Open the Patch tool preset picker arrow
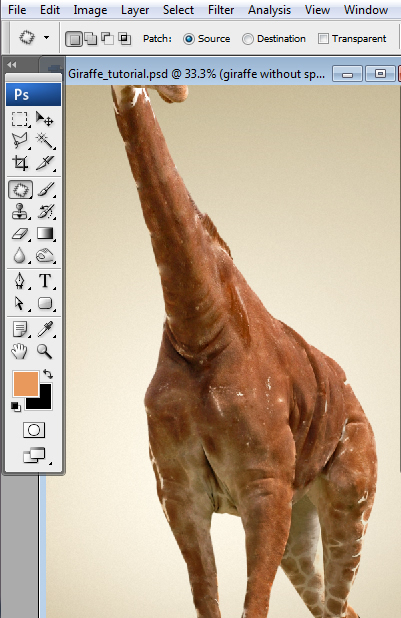This screenshot has height=618, width=401. click(x=47, y=38)
